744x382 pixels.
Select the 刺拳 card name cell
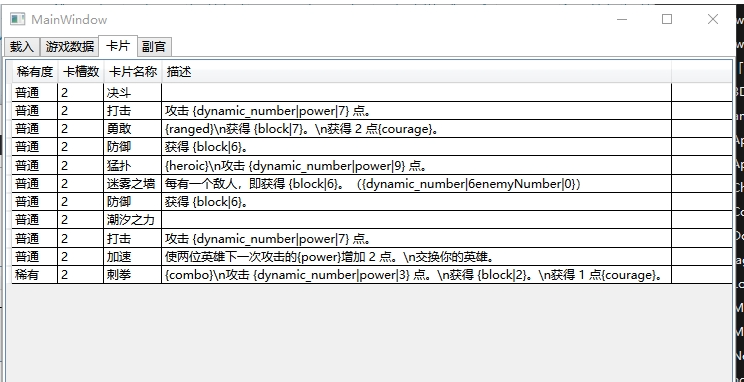(132, 275)
